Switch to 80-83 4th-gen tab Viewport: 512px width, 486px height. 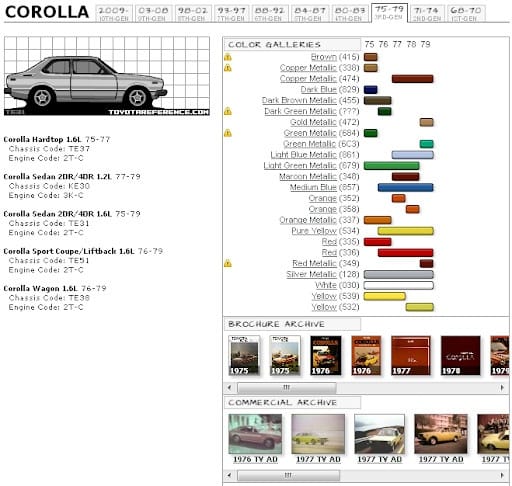pos(350,14)
